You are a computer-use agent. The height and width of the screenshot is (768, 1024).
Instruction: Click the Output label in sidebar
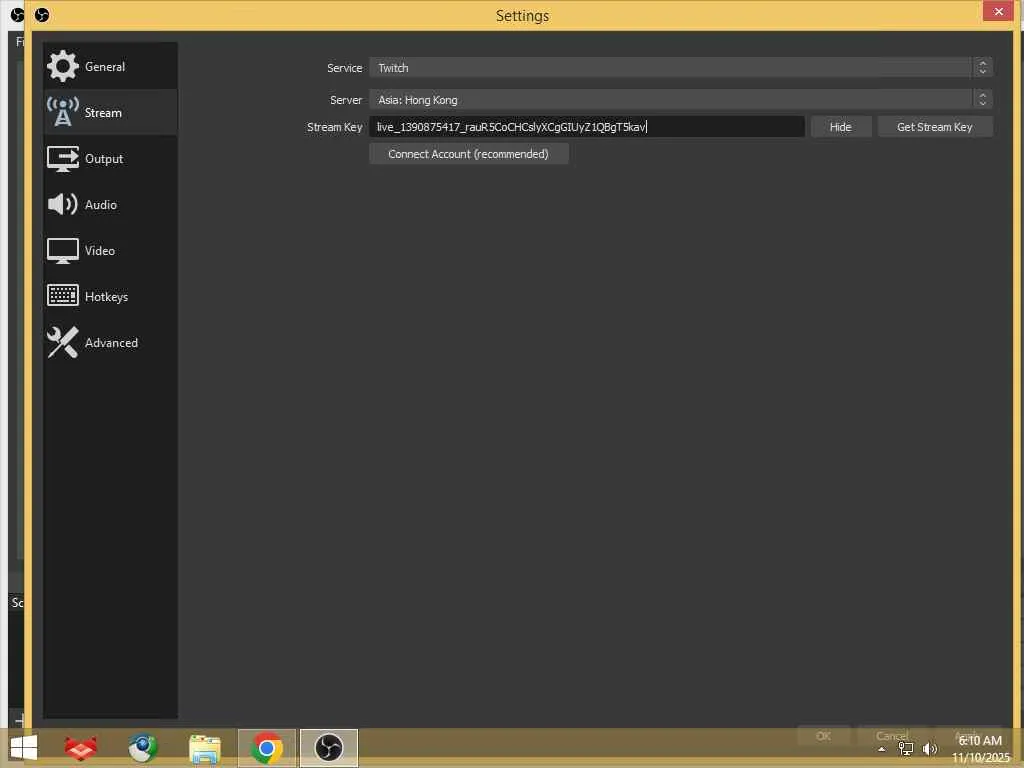(x=104, y=159)
